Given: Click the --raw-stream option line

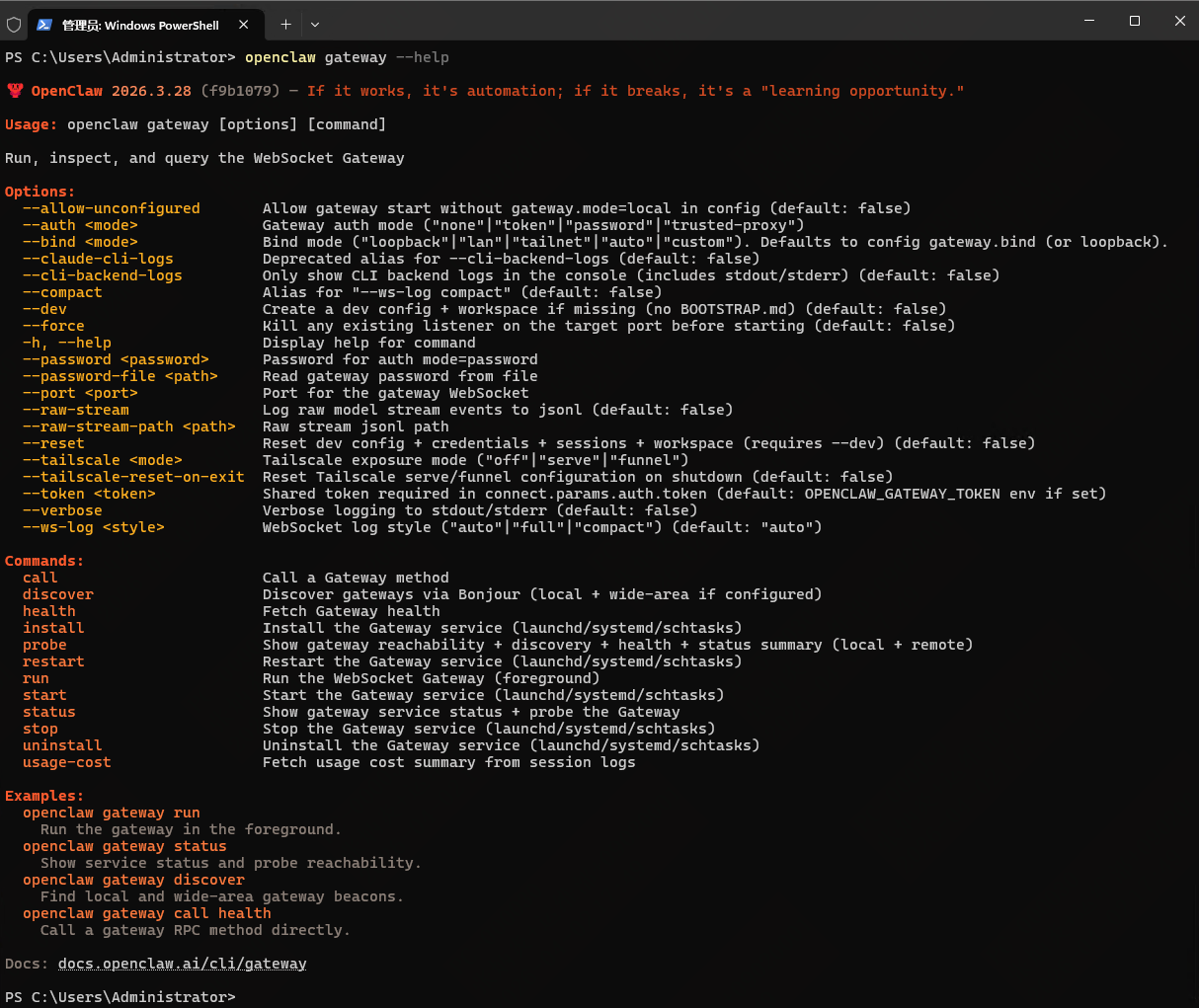Looking at the screenshot, I should (x=76, y=410).
